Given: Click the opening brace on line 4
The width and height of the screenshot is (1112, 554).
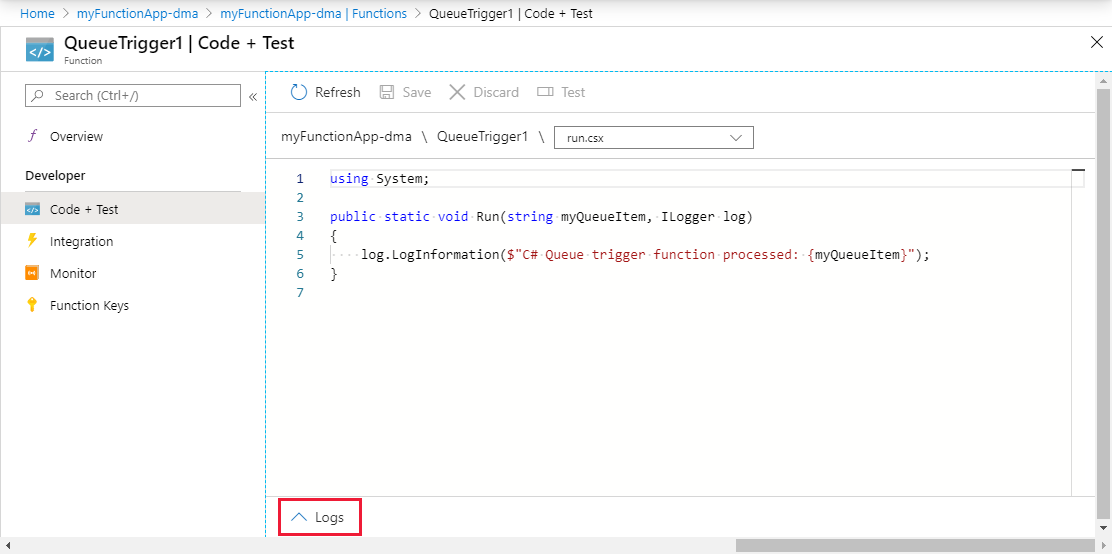Looking at the screenshot, I should coord(334,236).
